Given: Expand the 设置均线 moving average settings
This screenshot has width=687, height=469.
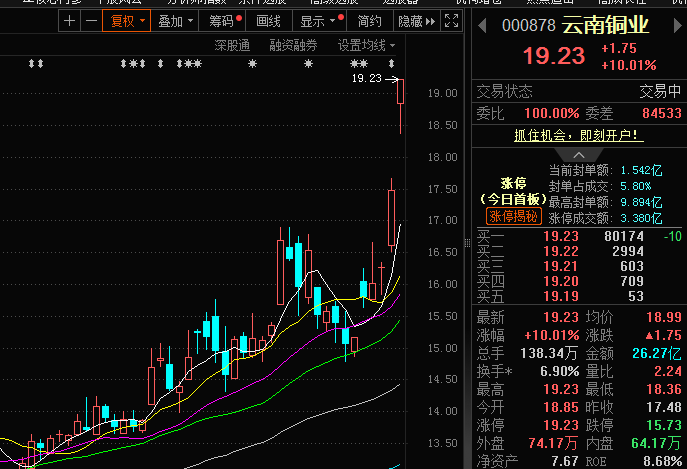Looking at the screenshot, I should [x=366, y=45].
